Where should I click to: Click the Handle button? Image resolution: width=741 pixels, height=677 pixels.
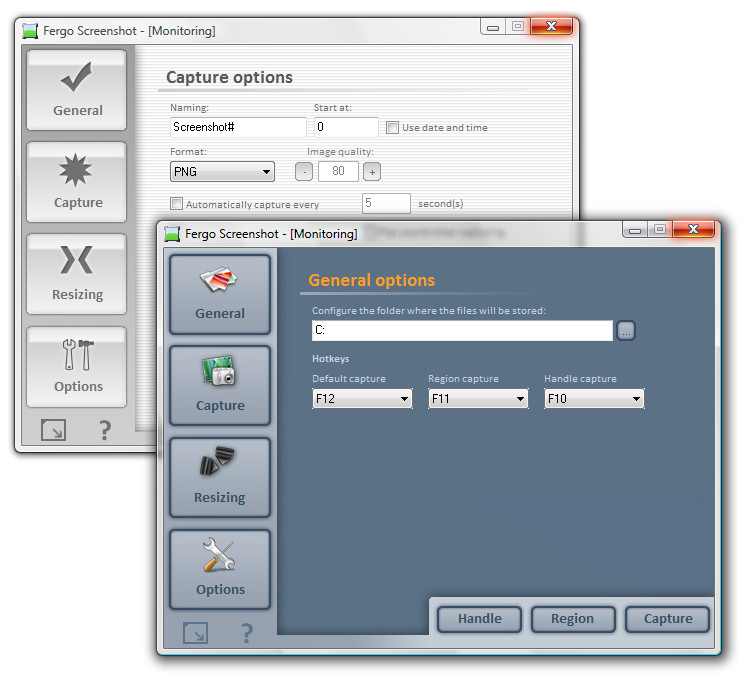480,619
